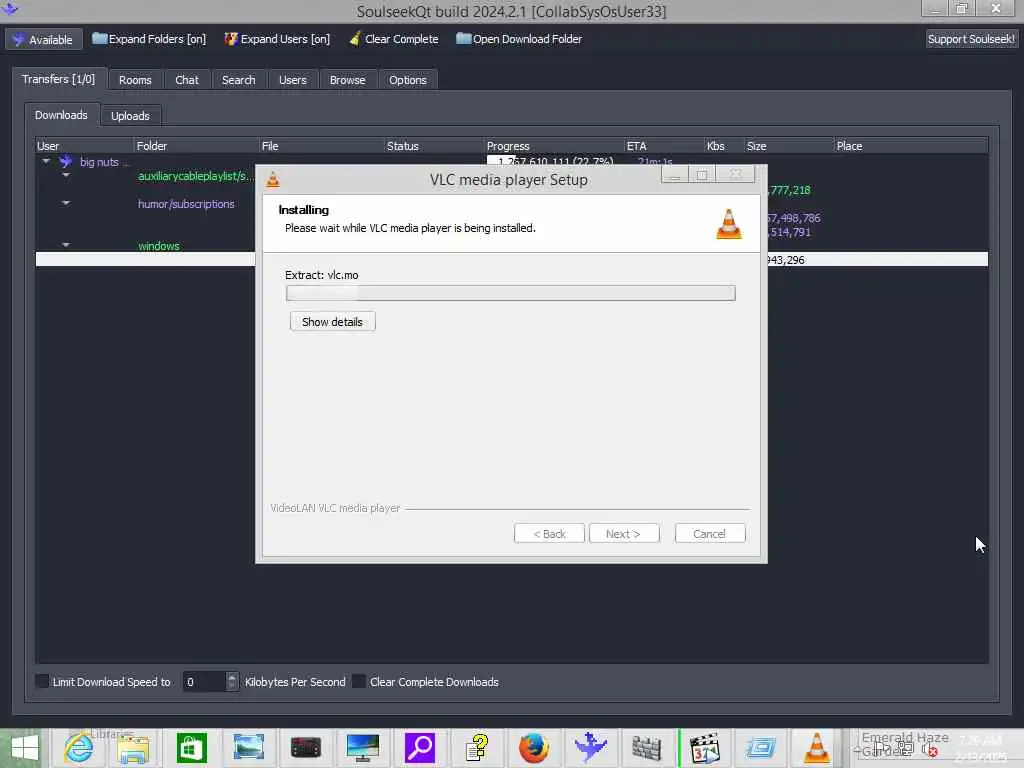Open the purple Search magnifier taskbar icon
The width and height of the screenshot is (1024, 768).
419,748
